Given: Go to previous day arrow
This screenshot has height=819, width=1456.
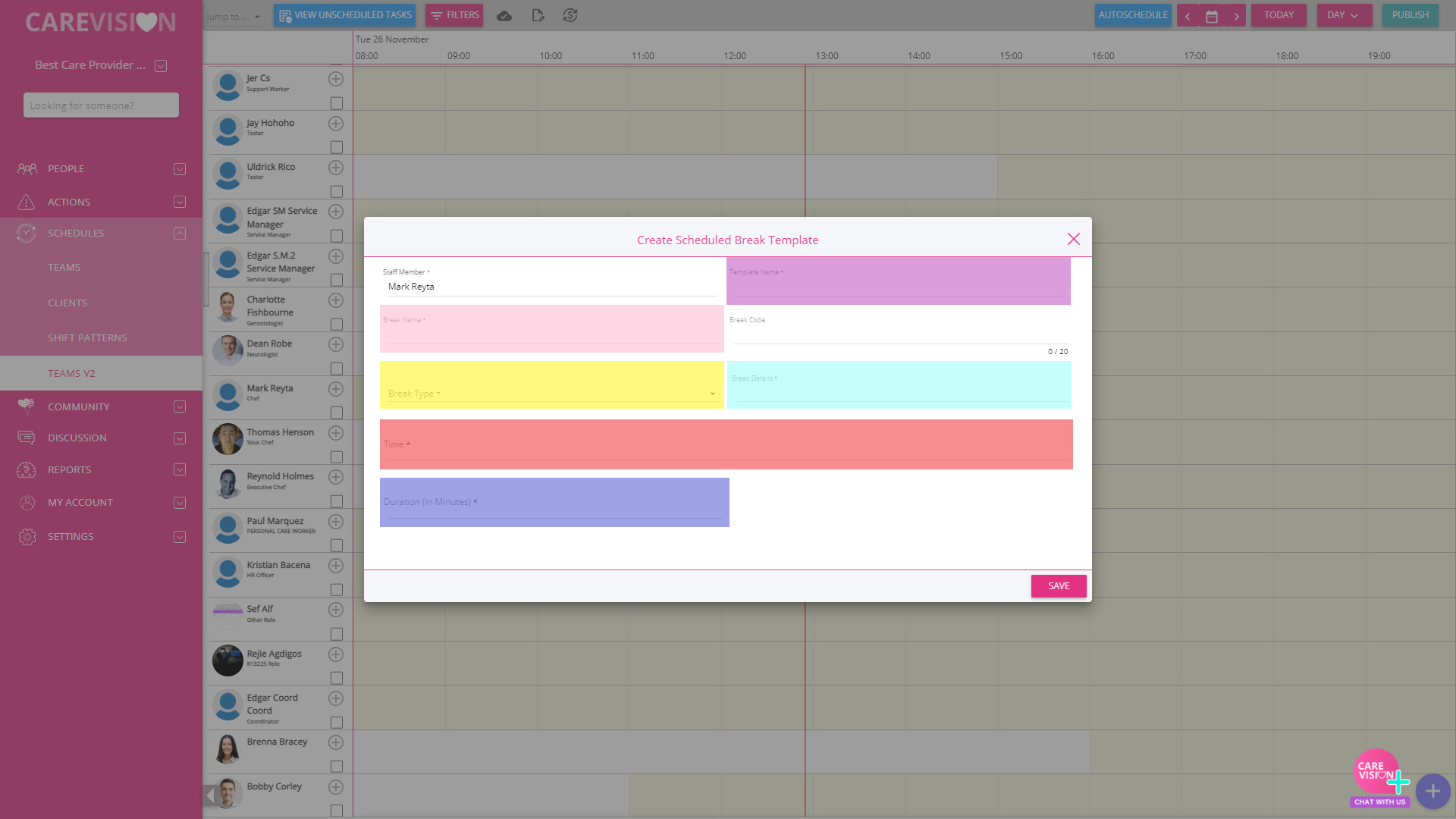Looking at the screenshot, I should (x=1188, y=16).
